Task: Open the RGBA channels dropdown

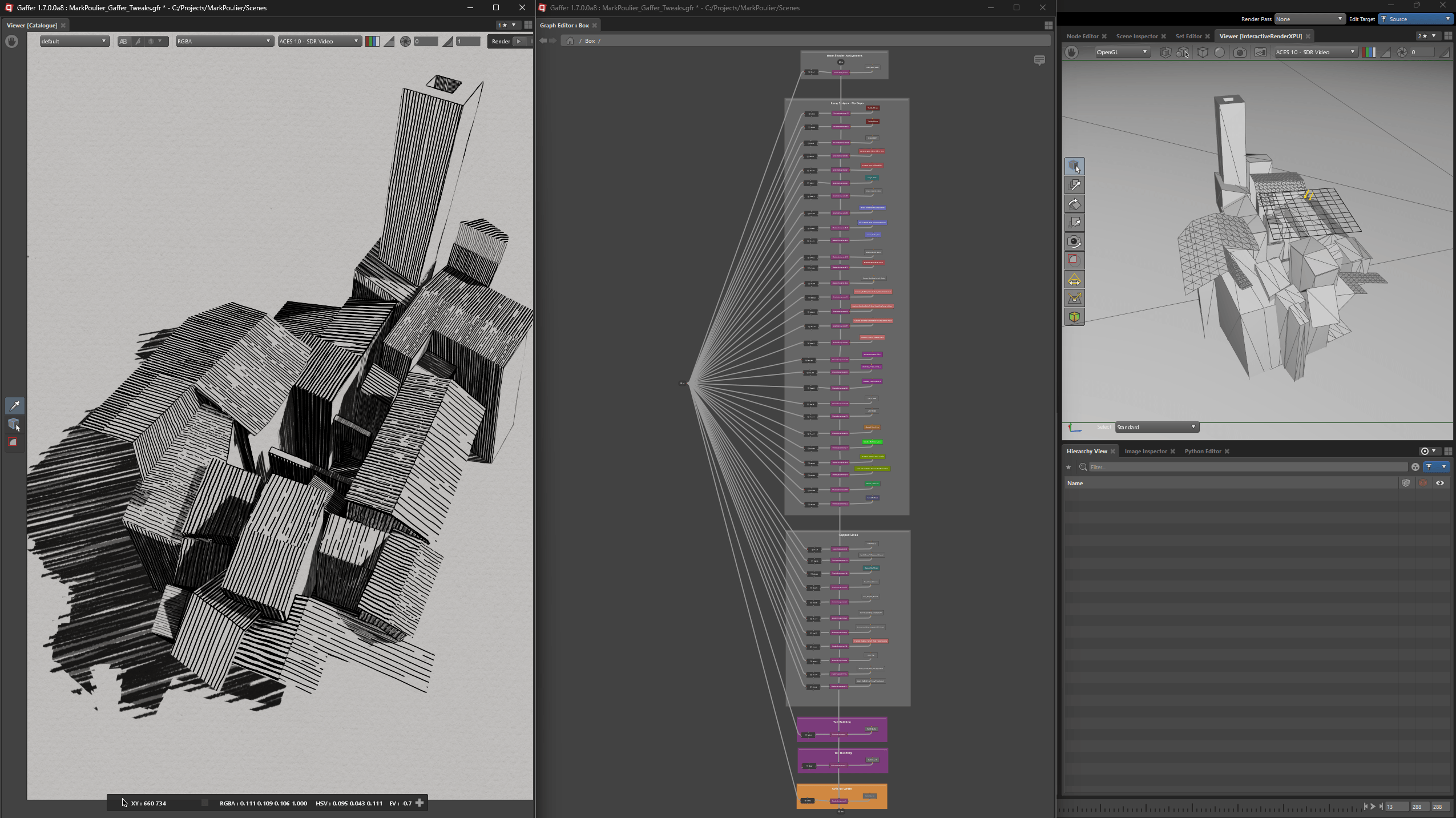Action: [x=224, y=42]
